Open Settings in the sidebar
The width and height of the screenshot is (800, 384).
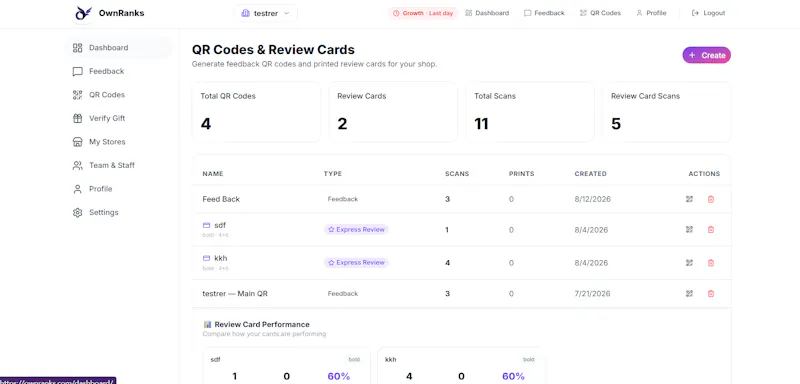tap(119, 212)
